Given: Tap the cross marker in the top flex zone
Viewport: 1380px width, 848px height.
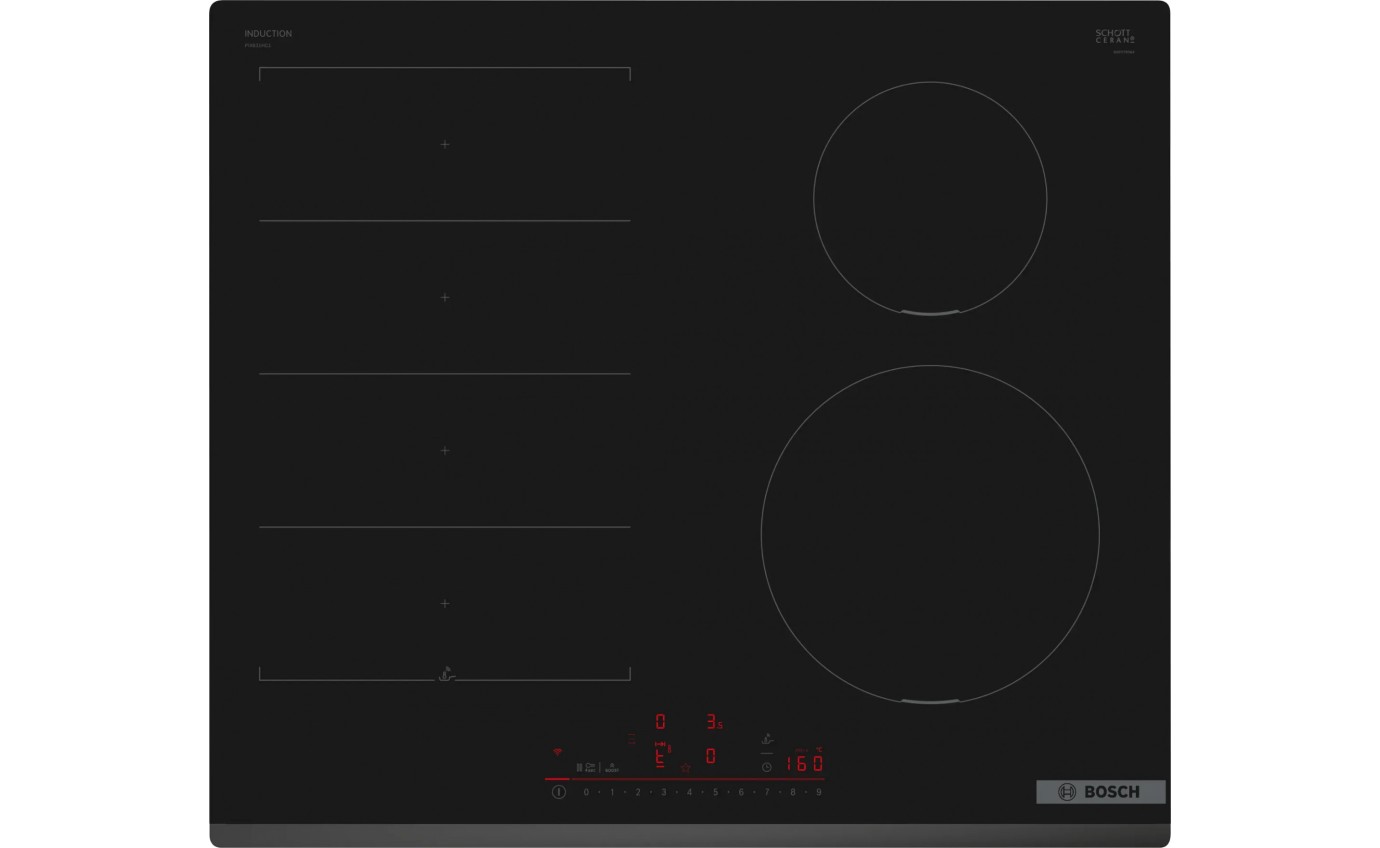Looking at the screenshot, I should [444, 144].
